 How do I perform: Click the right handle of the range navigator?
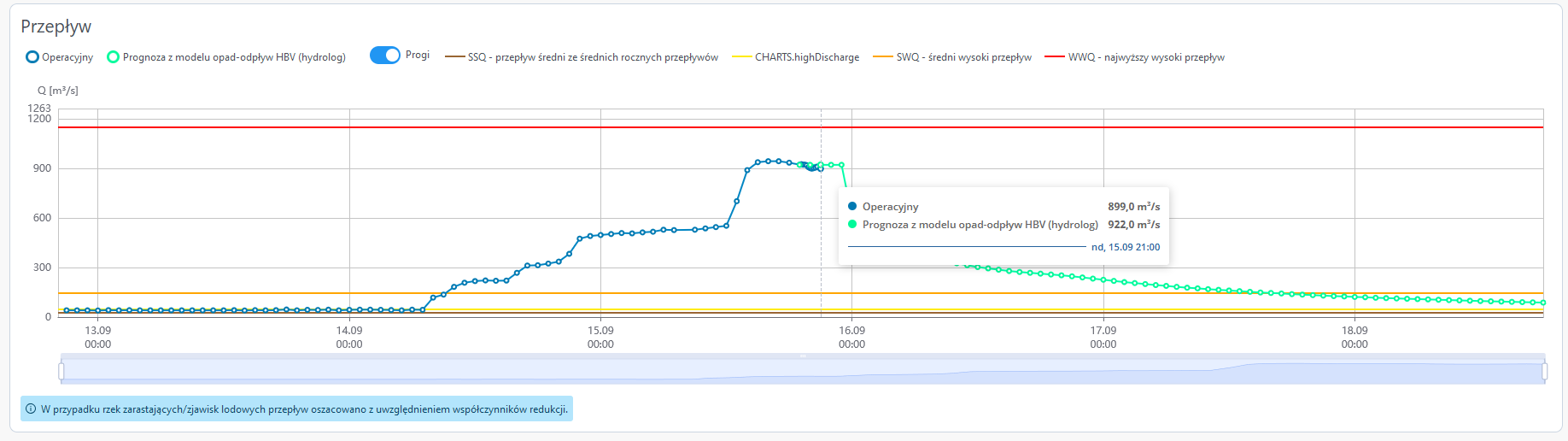[1544, 371]
